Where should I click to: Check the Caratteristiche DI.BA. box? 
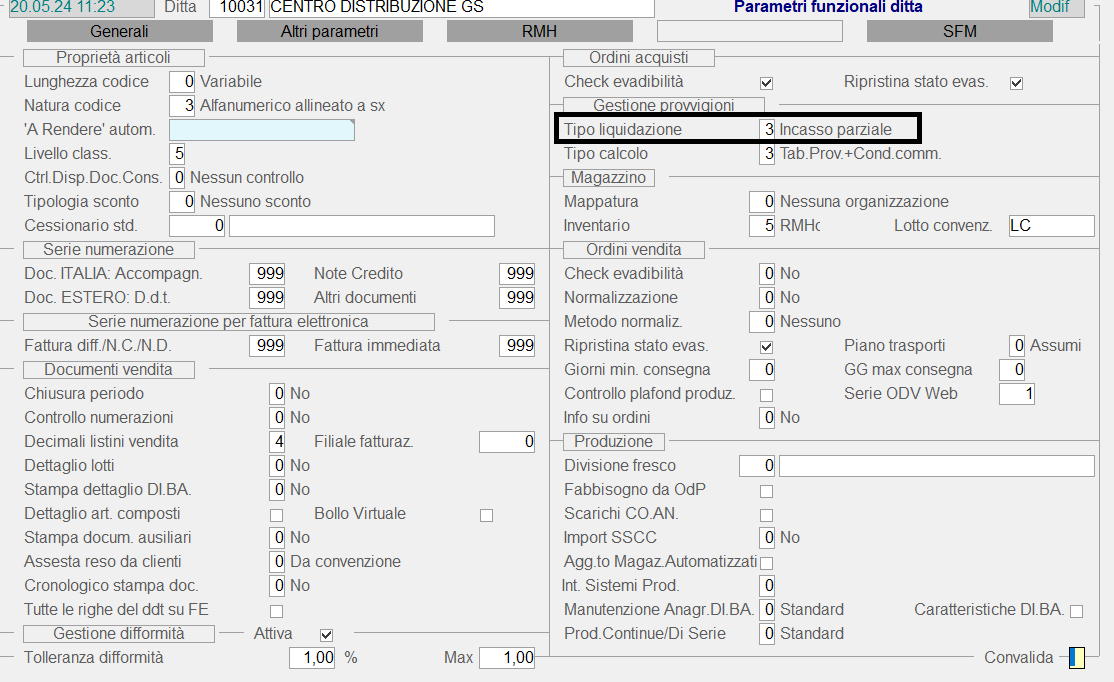(1077, 611)
